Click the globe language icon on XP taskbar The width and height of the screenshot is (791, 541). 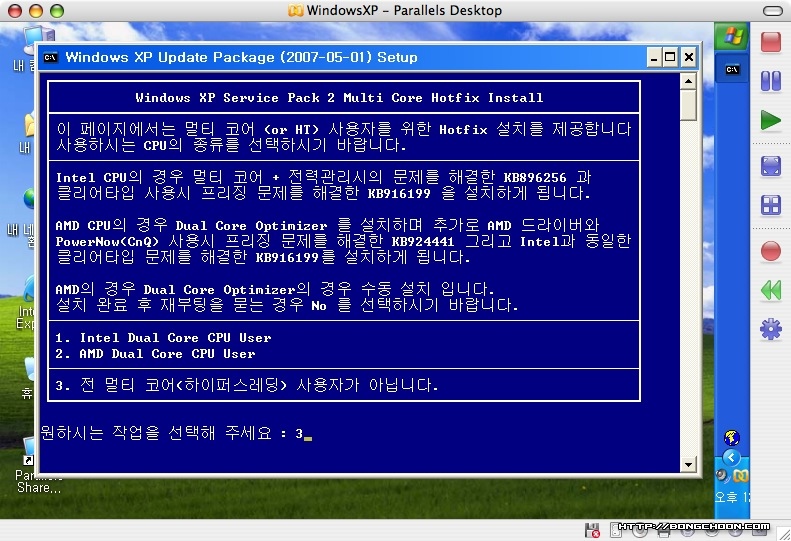tap(731, 438)
